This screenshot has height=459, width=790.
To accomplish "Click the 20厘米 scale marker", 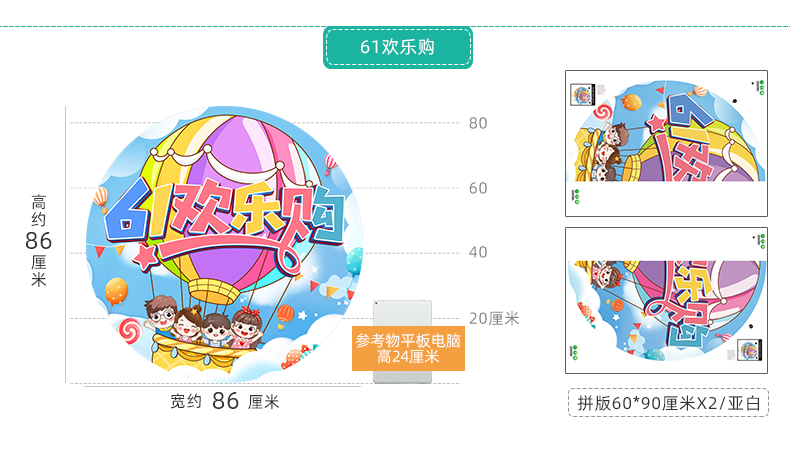I will pos(494,318).
